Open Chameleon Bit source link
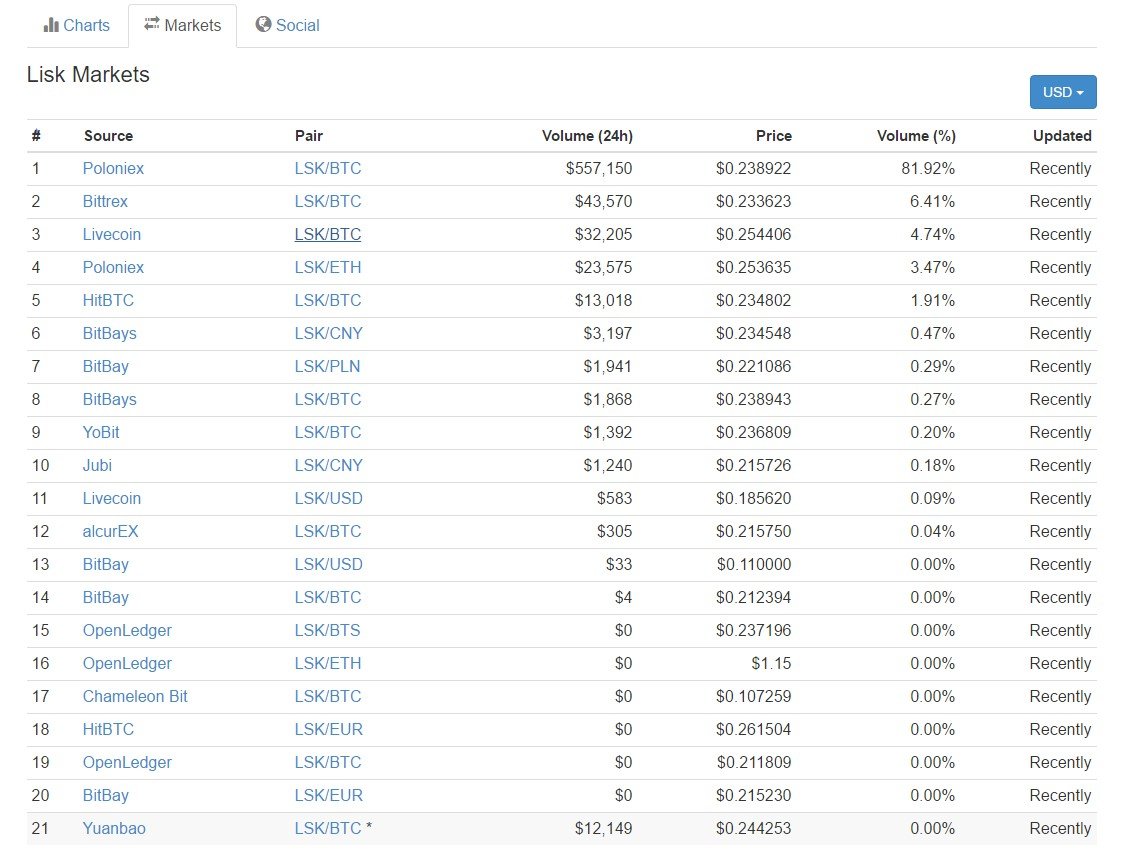 tap(135, 696)
